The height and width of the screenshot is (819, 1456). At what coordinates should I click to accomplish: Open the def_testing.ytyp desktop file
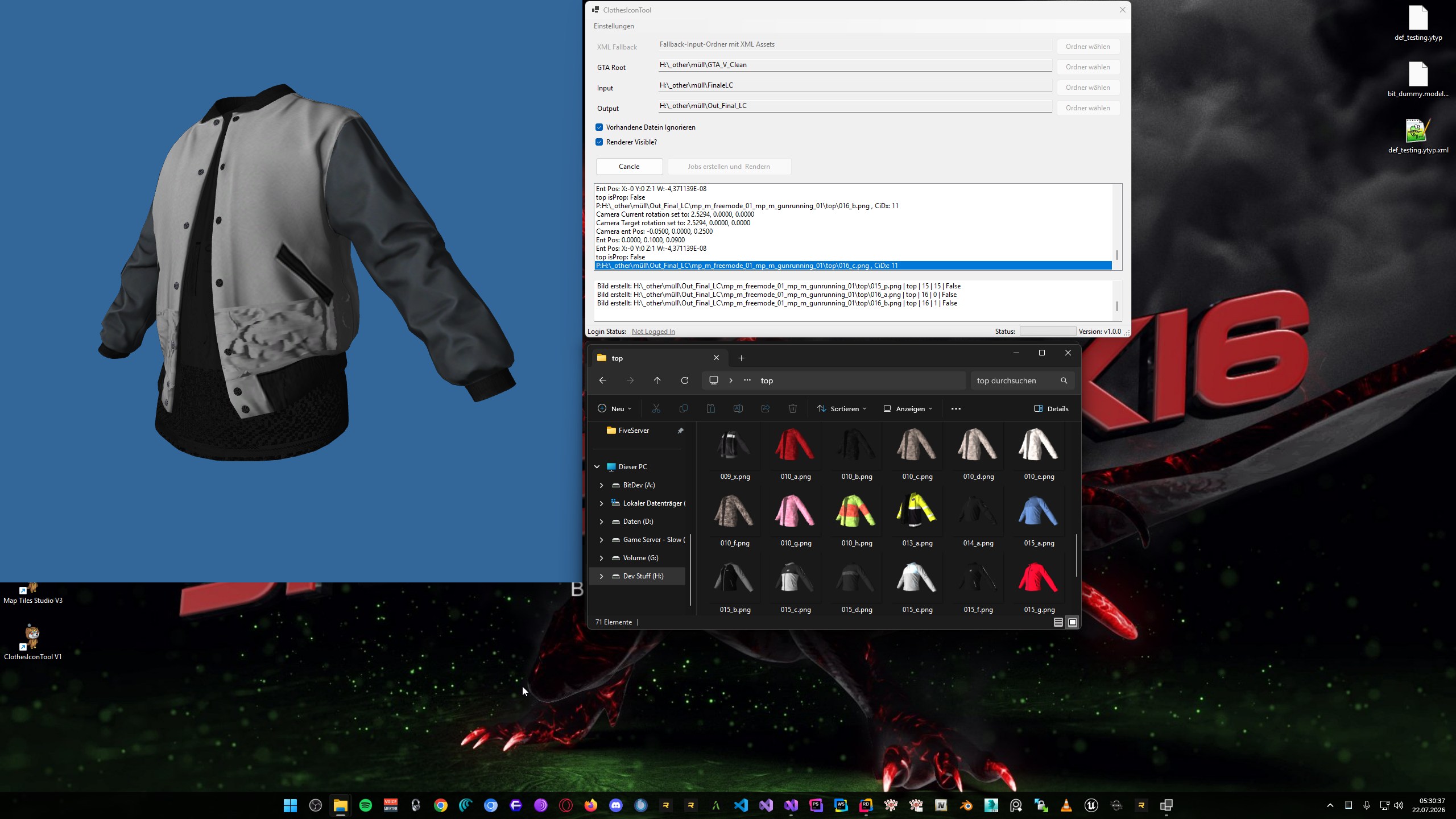[1418, 23]
